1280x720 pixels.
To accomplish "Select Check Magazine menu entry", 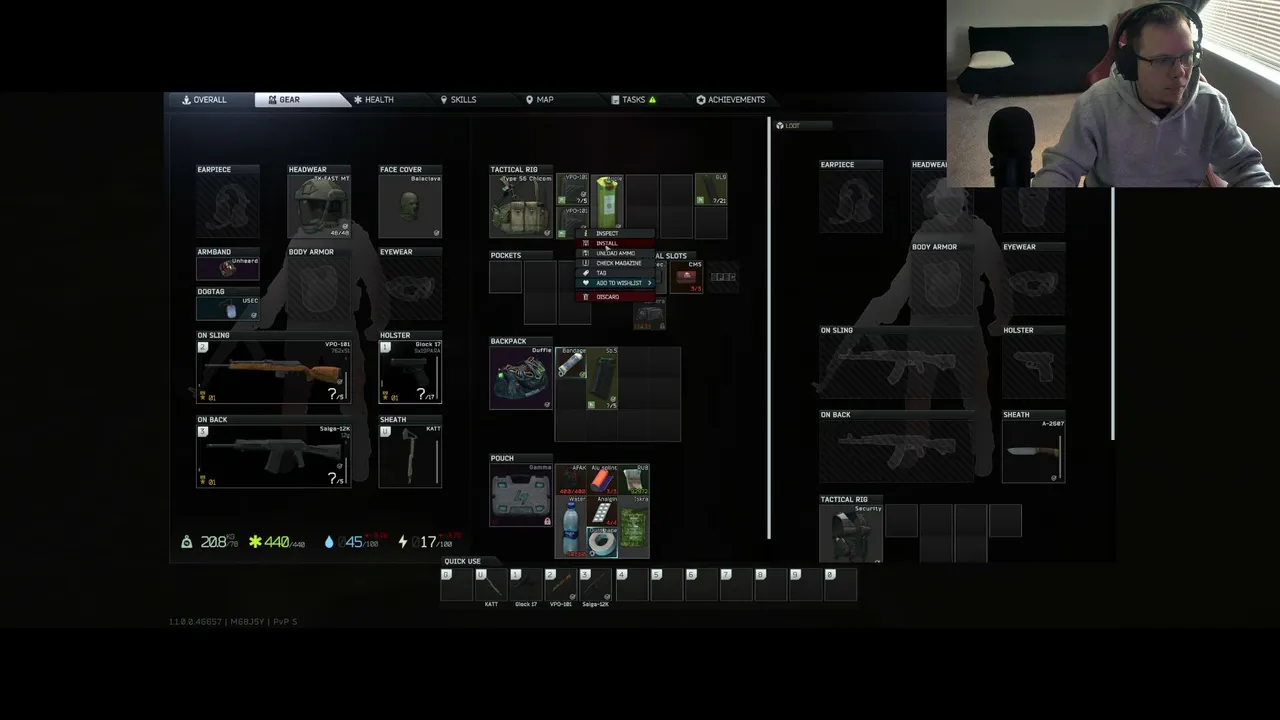I will (616, 264).
